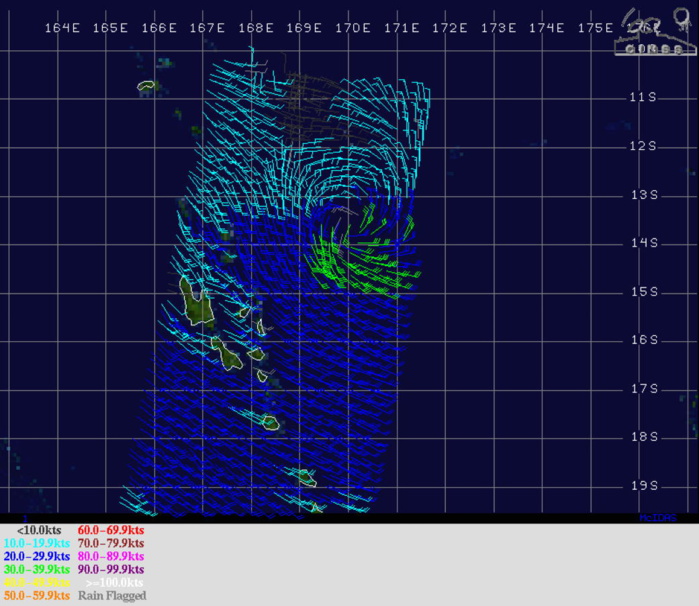This screenshot has height=606, width=699.
Task: Select the blue 20.0-29.9kts legend entry
Action: pyautogui.click(x=36, y=555)
